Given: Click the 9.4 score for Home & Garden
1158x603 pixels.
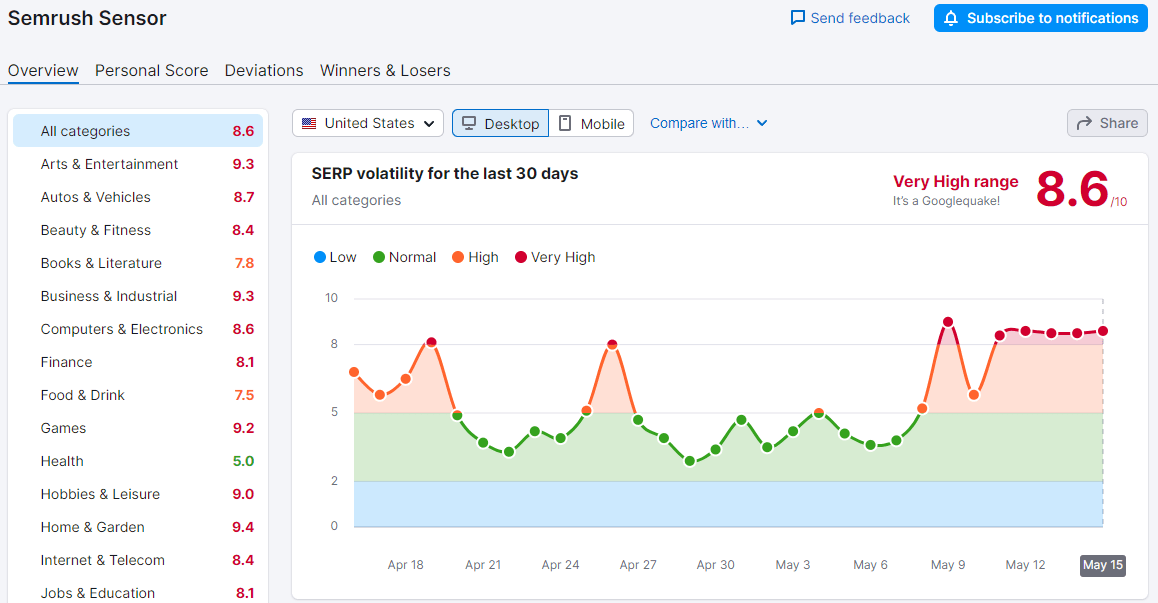Looking at the screenshot, I should coord(243,527).
